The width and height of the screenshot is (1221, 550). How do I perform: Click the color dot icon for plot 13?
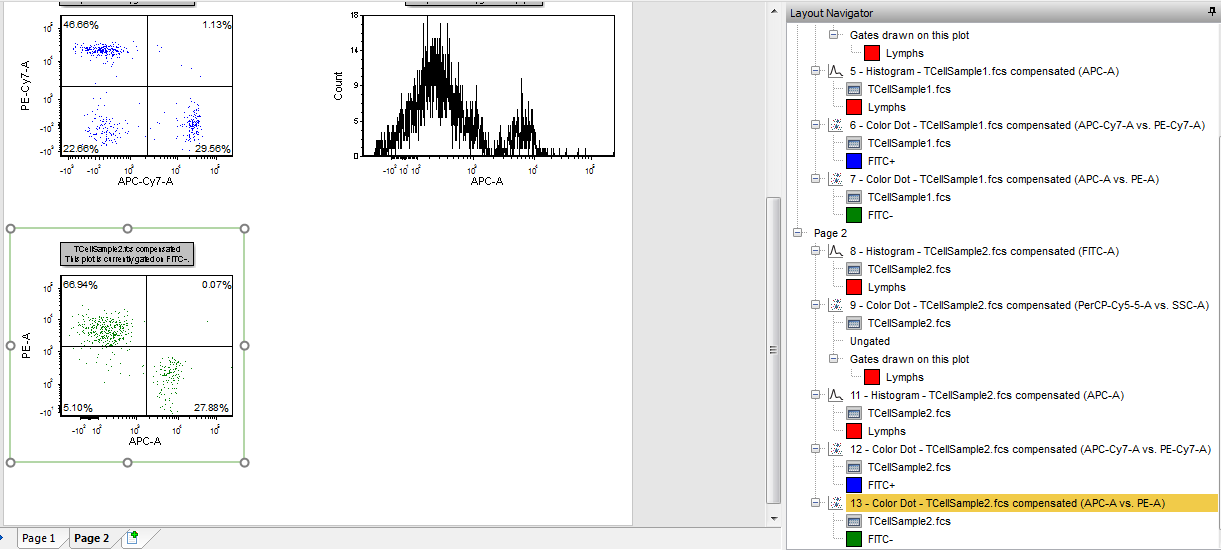point(836,503)
